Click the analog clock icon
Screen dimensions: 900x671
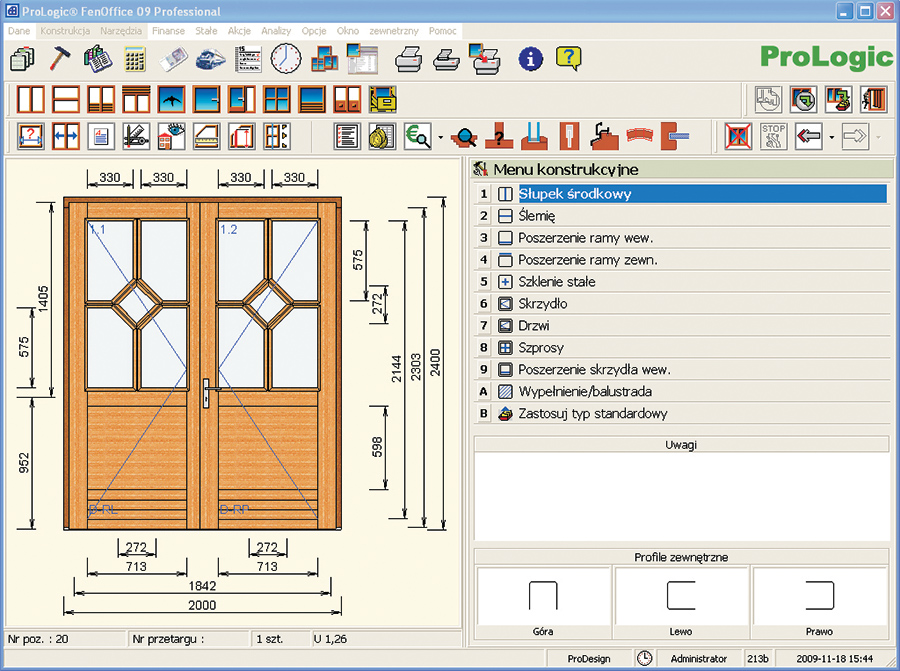coord(285,57)
